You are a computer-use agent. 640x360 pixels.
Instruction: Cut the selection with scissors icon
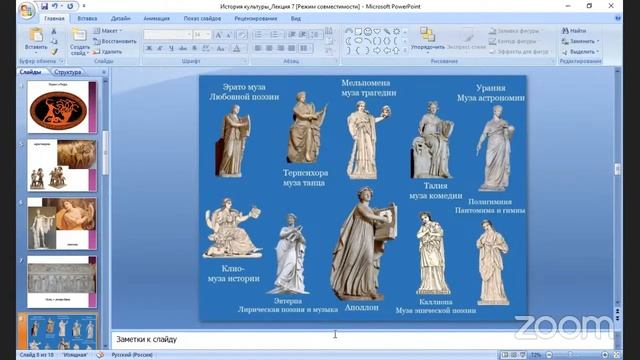54,31
